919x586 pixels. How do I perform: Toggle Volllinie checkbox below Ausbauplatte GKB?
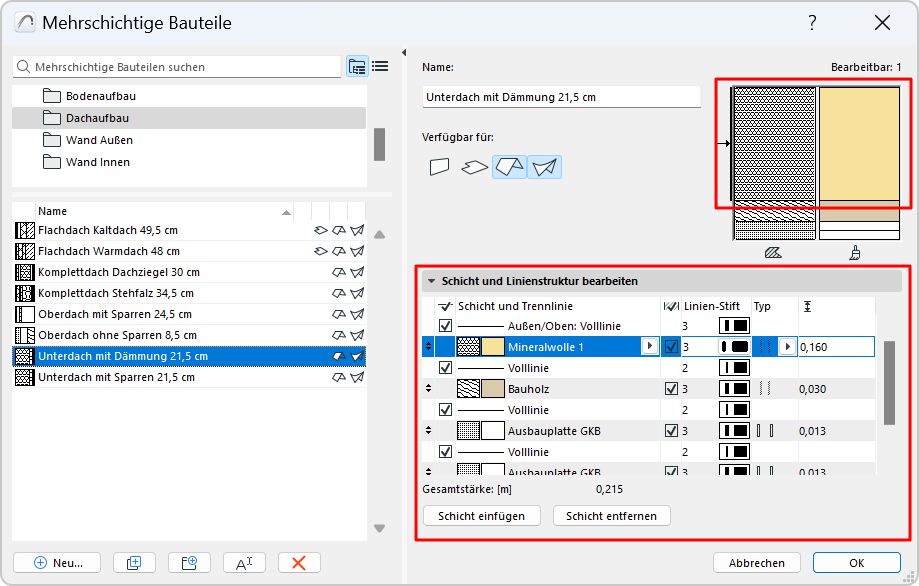point(445,452)
